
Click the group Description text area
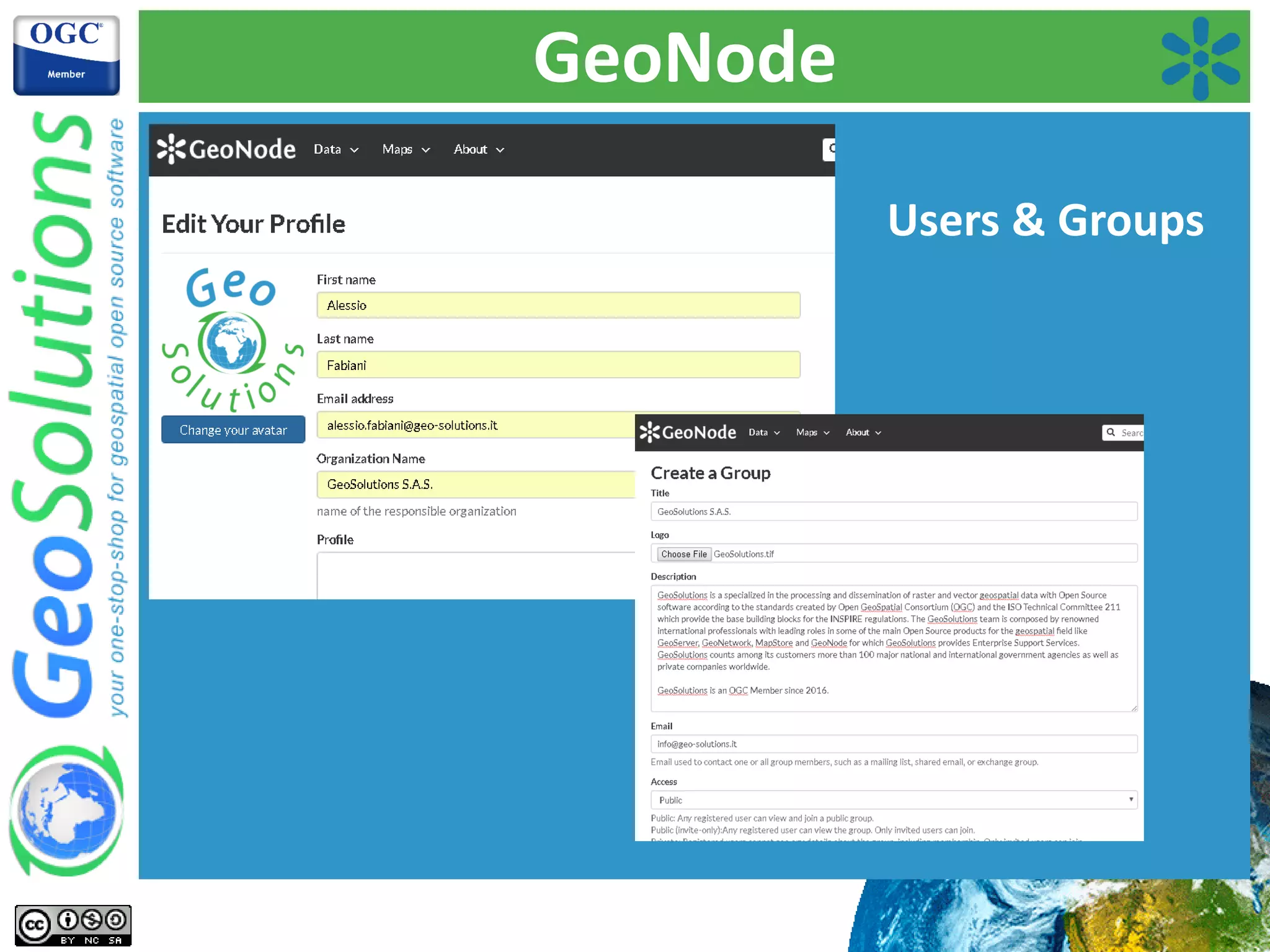(894, 648)
